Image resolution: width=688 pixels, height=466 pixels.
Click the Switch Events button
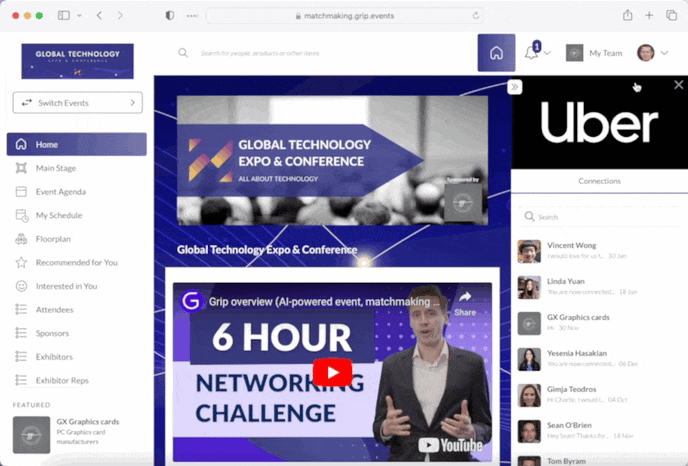tap(78, 103)
